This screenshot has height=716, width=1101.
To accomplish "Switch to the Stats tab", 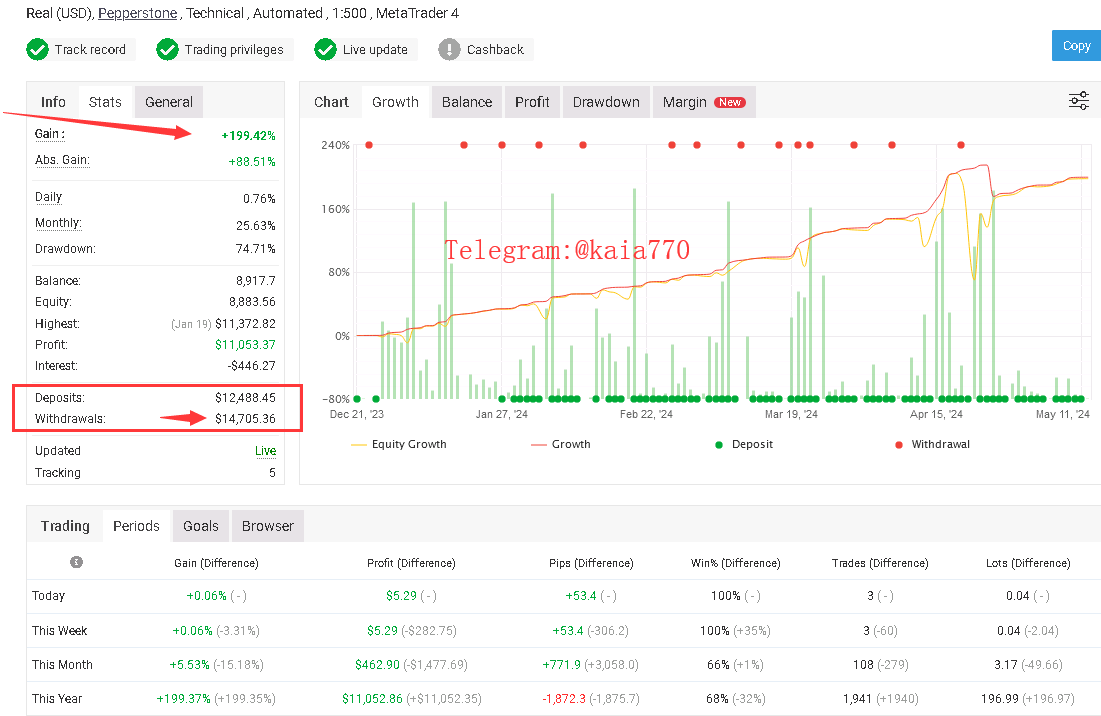I will (x=105, y=102).
